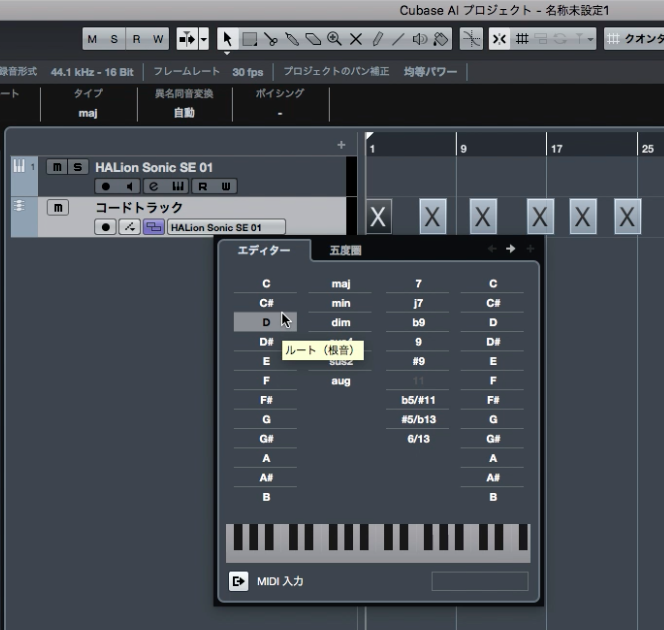Select the Line tool
The image size is (664, 630).
[x=398, y=39]
